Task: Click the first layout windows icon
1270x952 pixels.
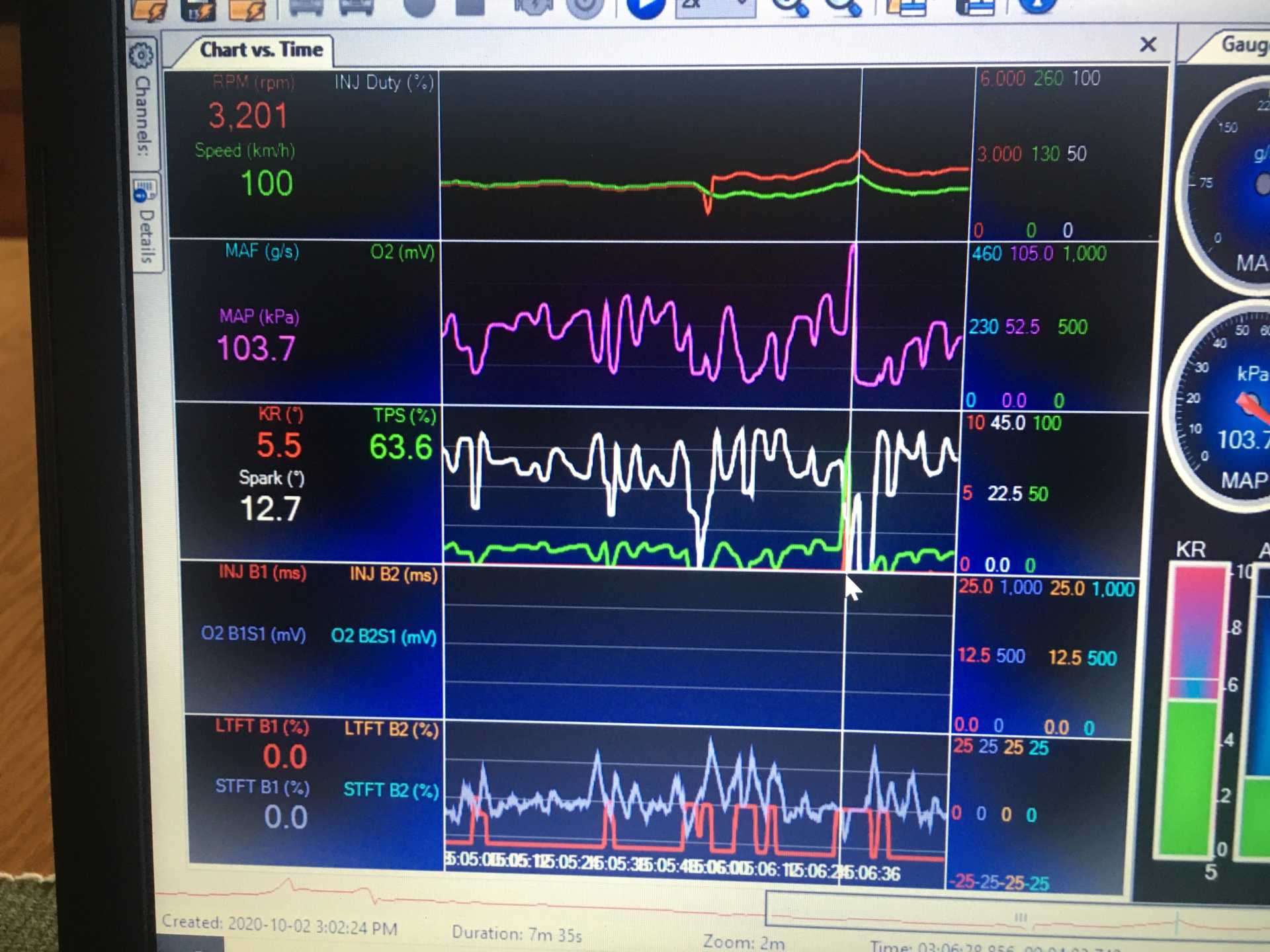Action: coord(906,7)
